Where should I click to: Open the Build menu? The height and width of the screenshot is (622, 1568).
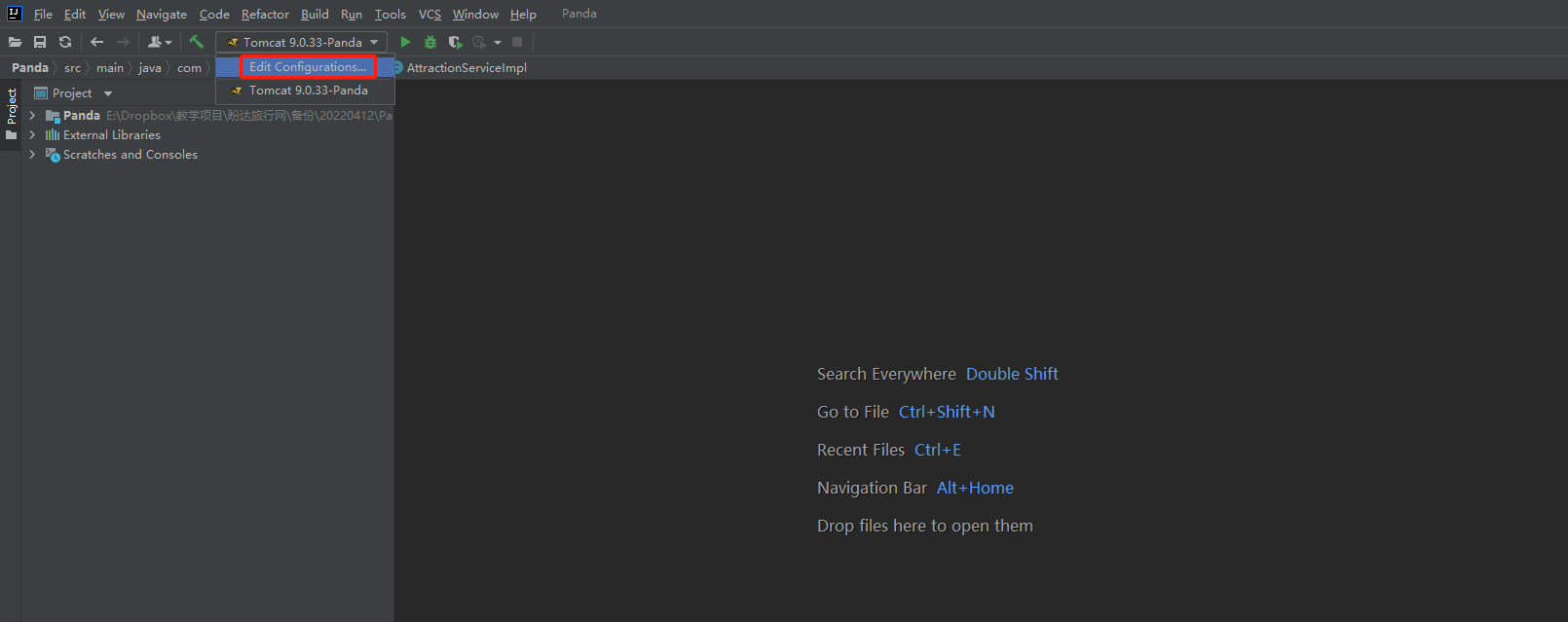pos(315,14)
